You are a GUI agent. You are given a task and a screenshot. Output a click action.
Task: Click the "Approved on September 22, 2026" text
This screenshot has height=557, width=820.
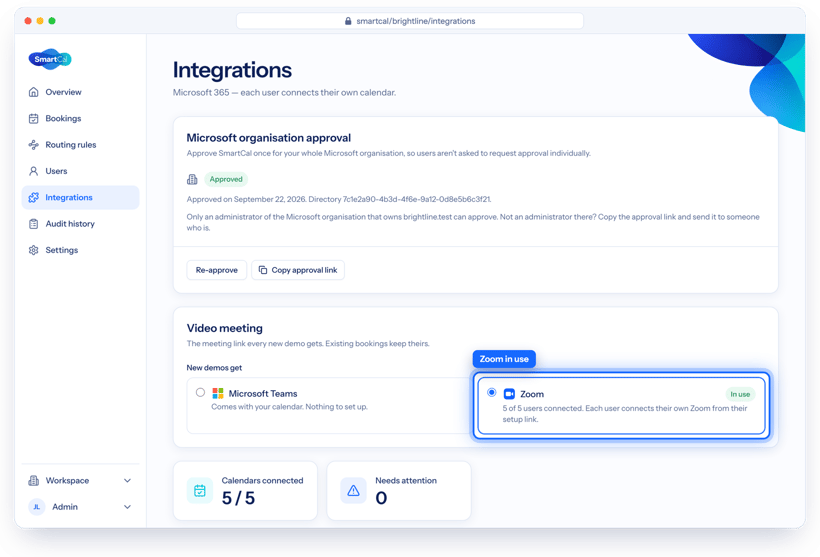click(246, 199)
